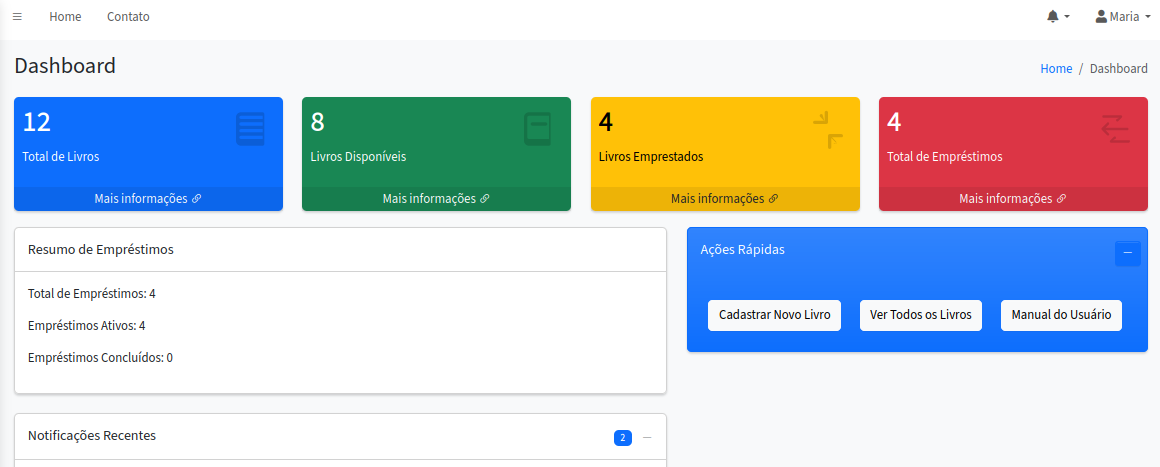This screenshot has width=1160, height=467.
Task: Click the exchange arrows icon on Total de Empréstimos
Action: point(1115,130)
